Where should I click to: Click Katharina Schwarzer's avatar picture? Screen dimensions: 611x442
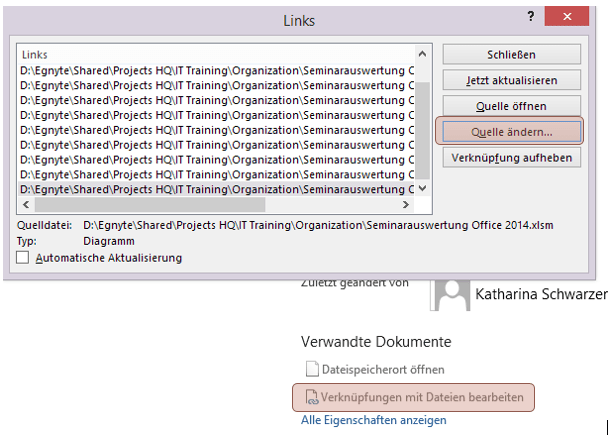click(x=450, y=295)
